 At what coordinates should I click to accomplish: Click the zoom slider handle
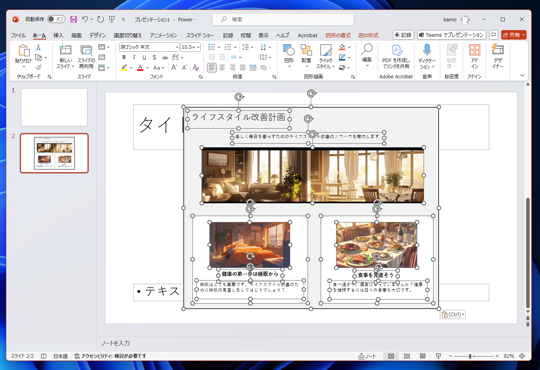point(470,356)
